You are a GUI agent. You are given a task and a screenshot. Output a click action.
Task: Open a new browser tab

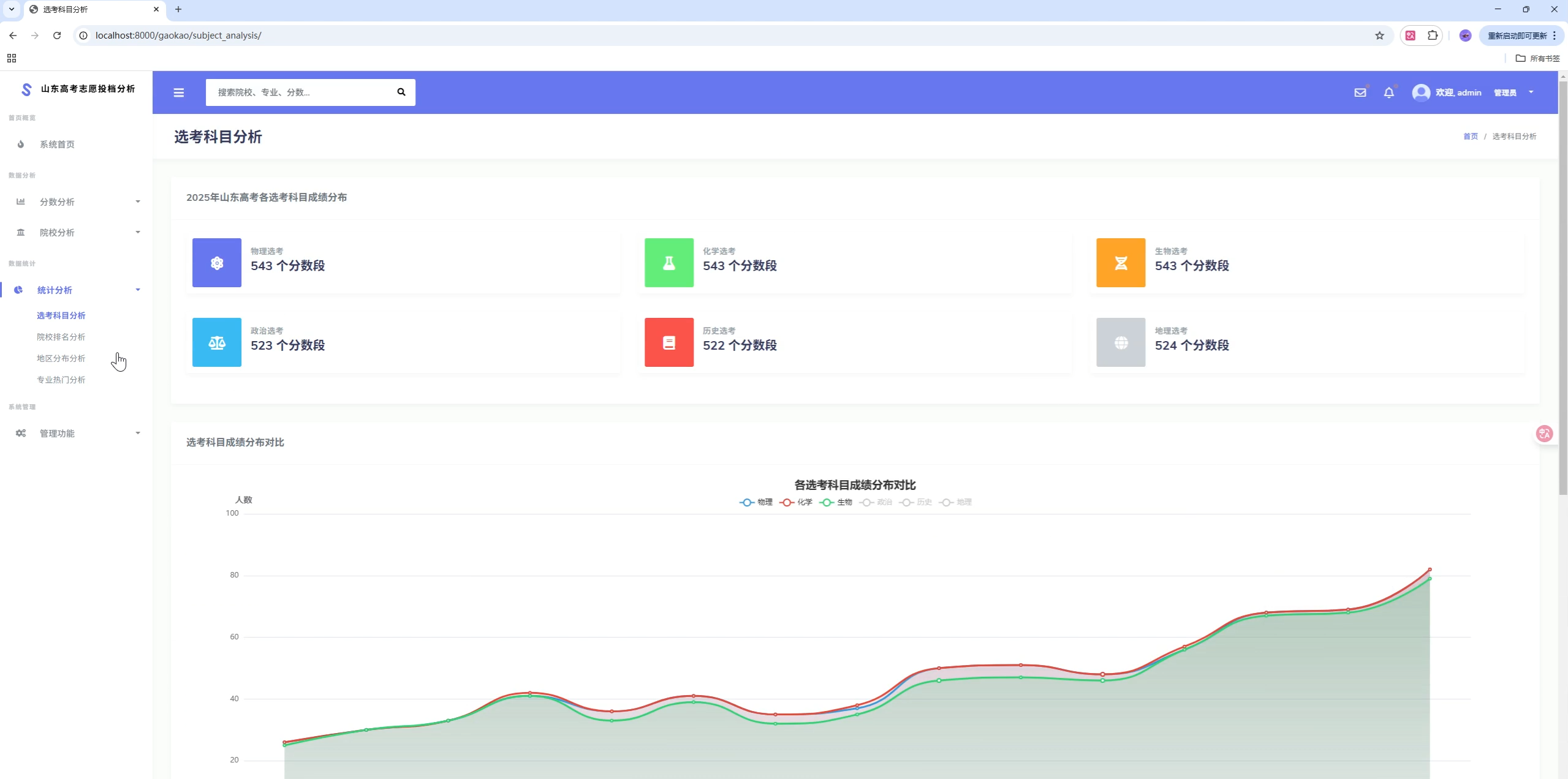[178, 9]
